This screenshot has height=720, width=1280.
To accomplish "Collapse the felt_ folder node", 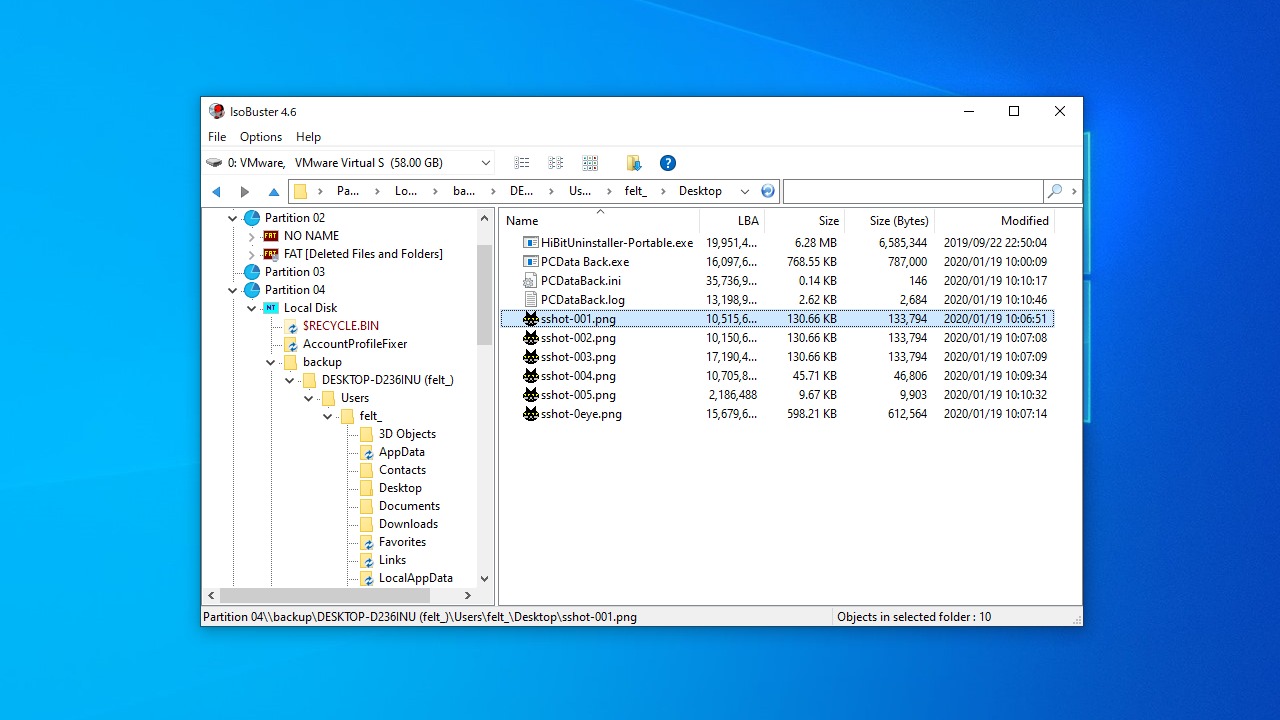I will [328, 416].
